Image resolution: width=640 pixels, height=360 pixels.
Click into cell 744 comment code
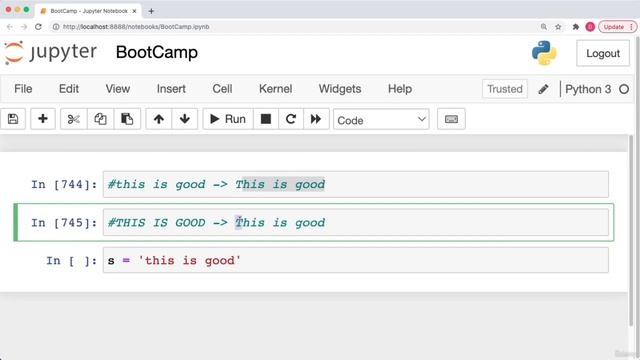(x=356, y=184)
